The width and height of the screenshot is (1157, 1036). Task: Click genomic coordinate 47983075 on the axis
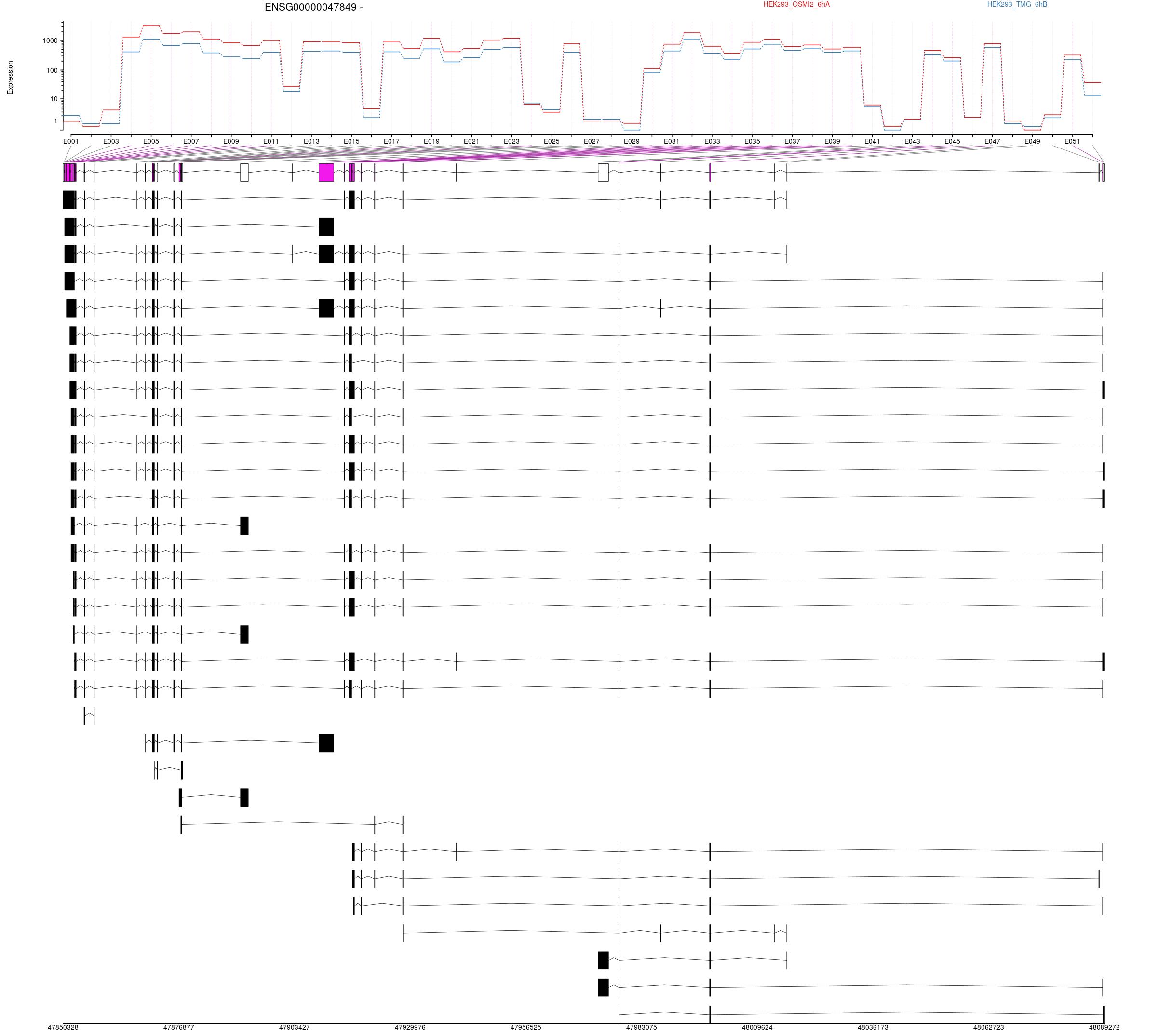(x=641, y=1027)
